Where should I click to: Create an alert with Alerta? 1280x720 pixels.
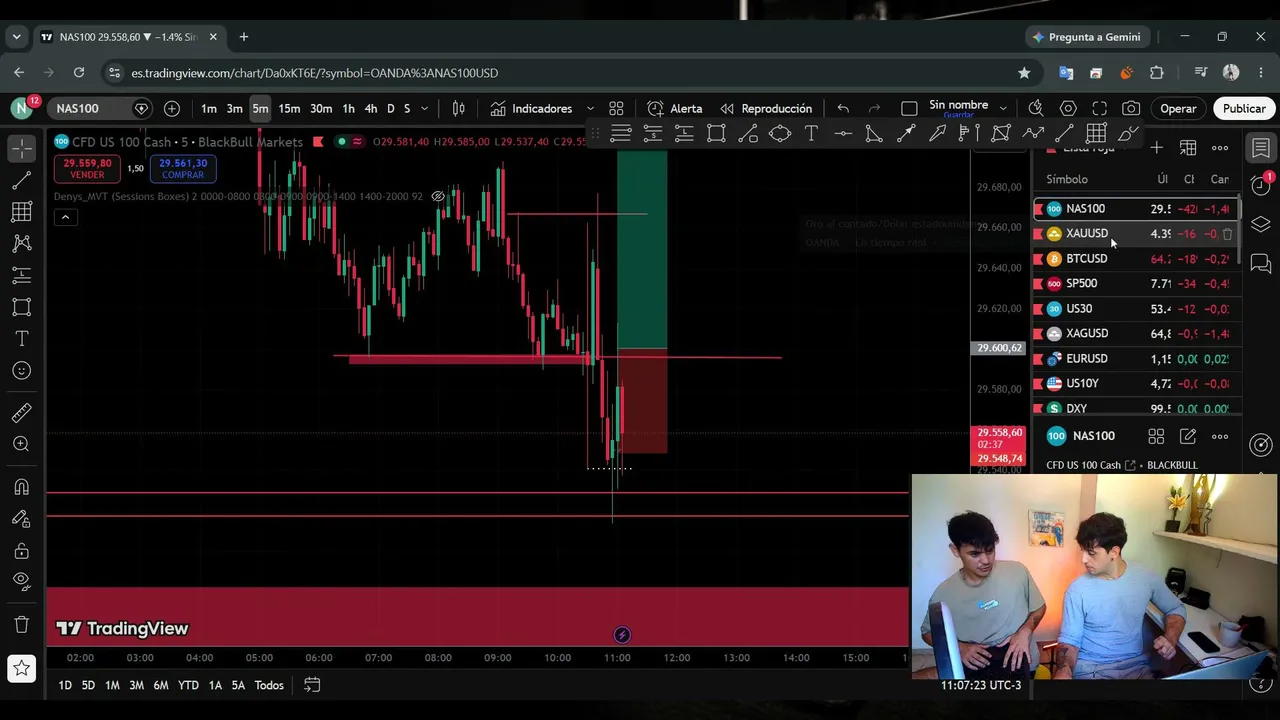(x=675, y=108)
